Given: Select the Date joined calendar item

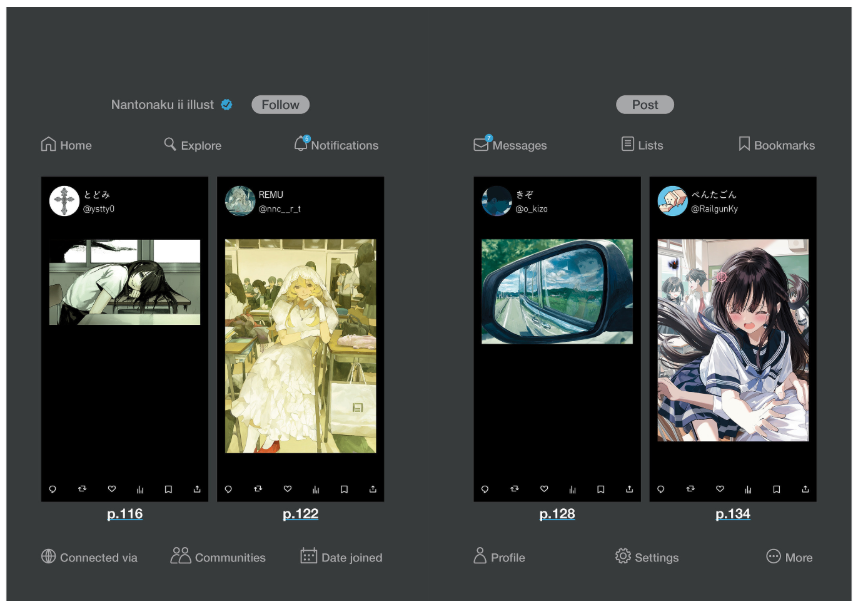Looking at the screenshot, I should [x=309, y=556].
